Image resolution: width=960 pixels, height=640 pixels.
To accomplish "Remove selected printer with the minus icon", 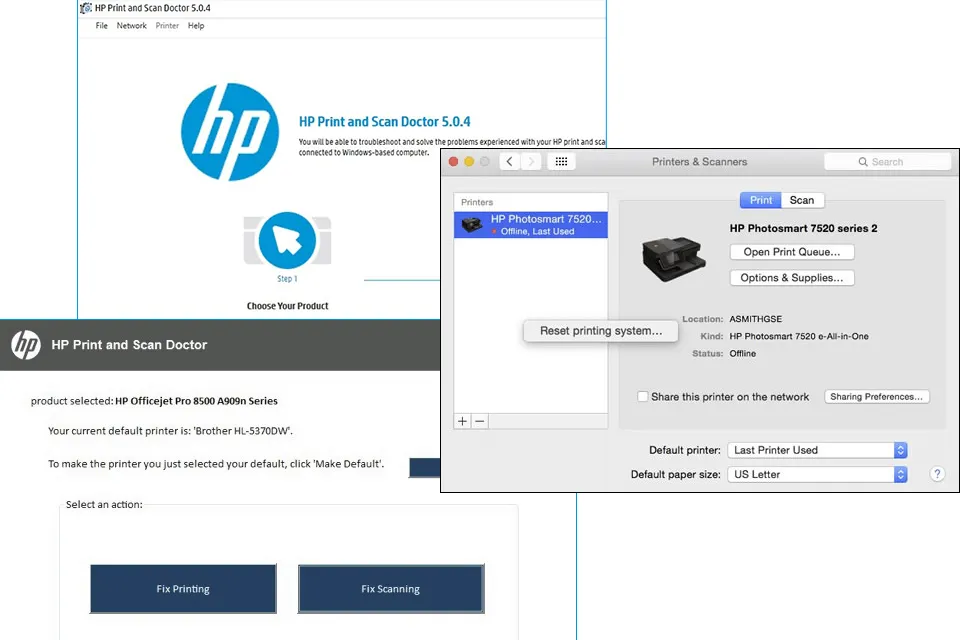I will (478, 421).
